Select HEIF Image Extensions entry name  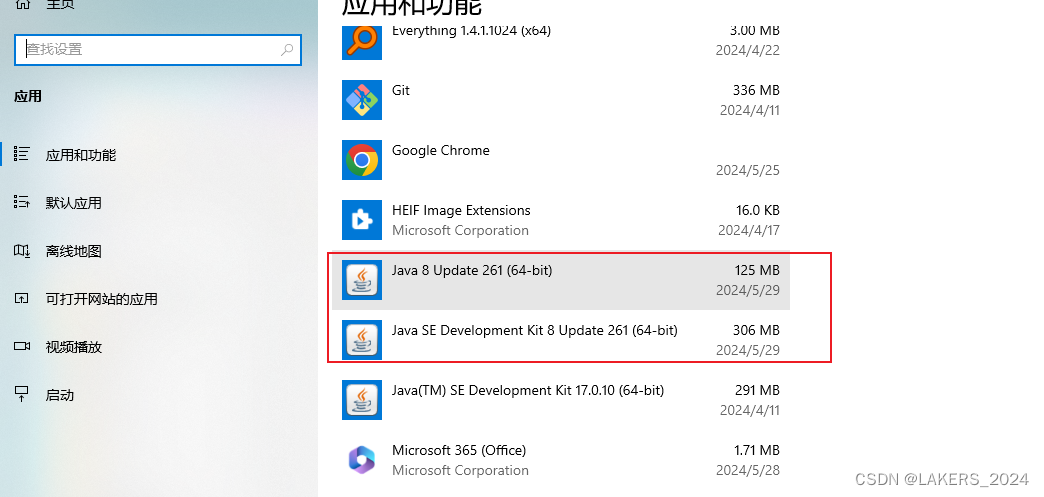[x=461, y=211]
